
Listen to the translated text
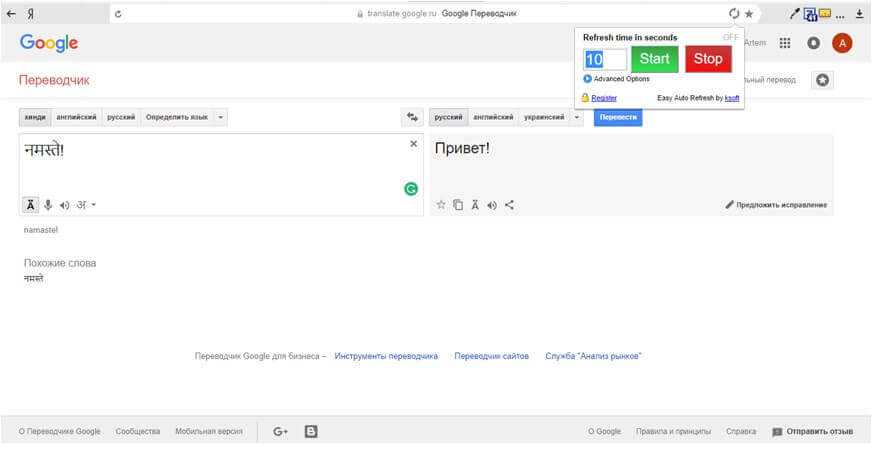[492, 205]
